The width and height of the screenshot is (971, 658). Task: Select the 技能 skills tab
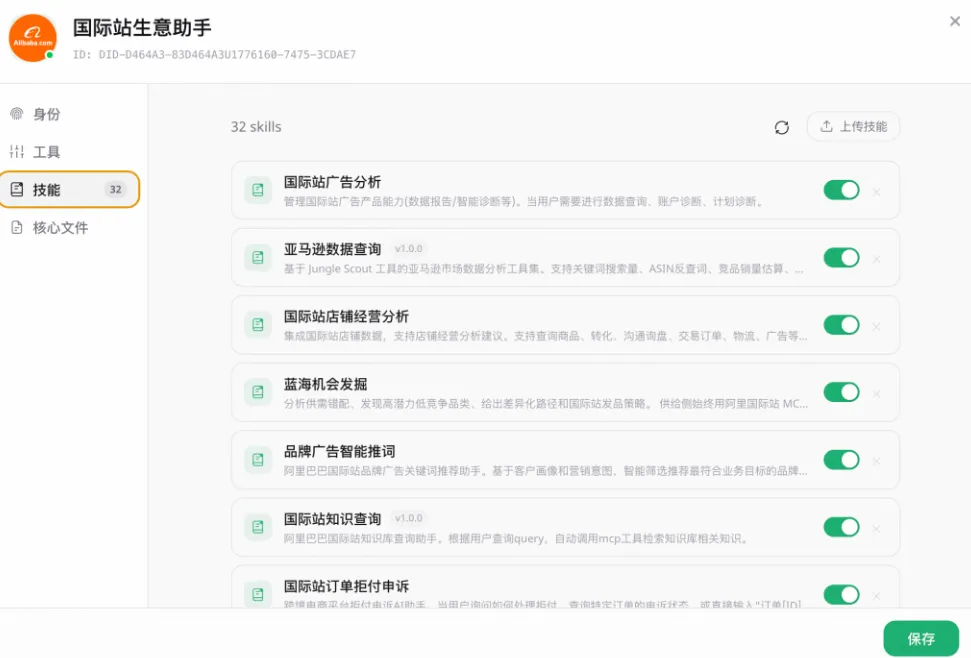pos(70,189)
